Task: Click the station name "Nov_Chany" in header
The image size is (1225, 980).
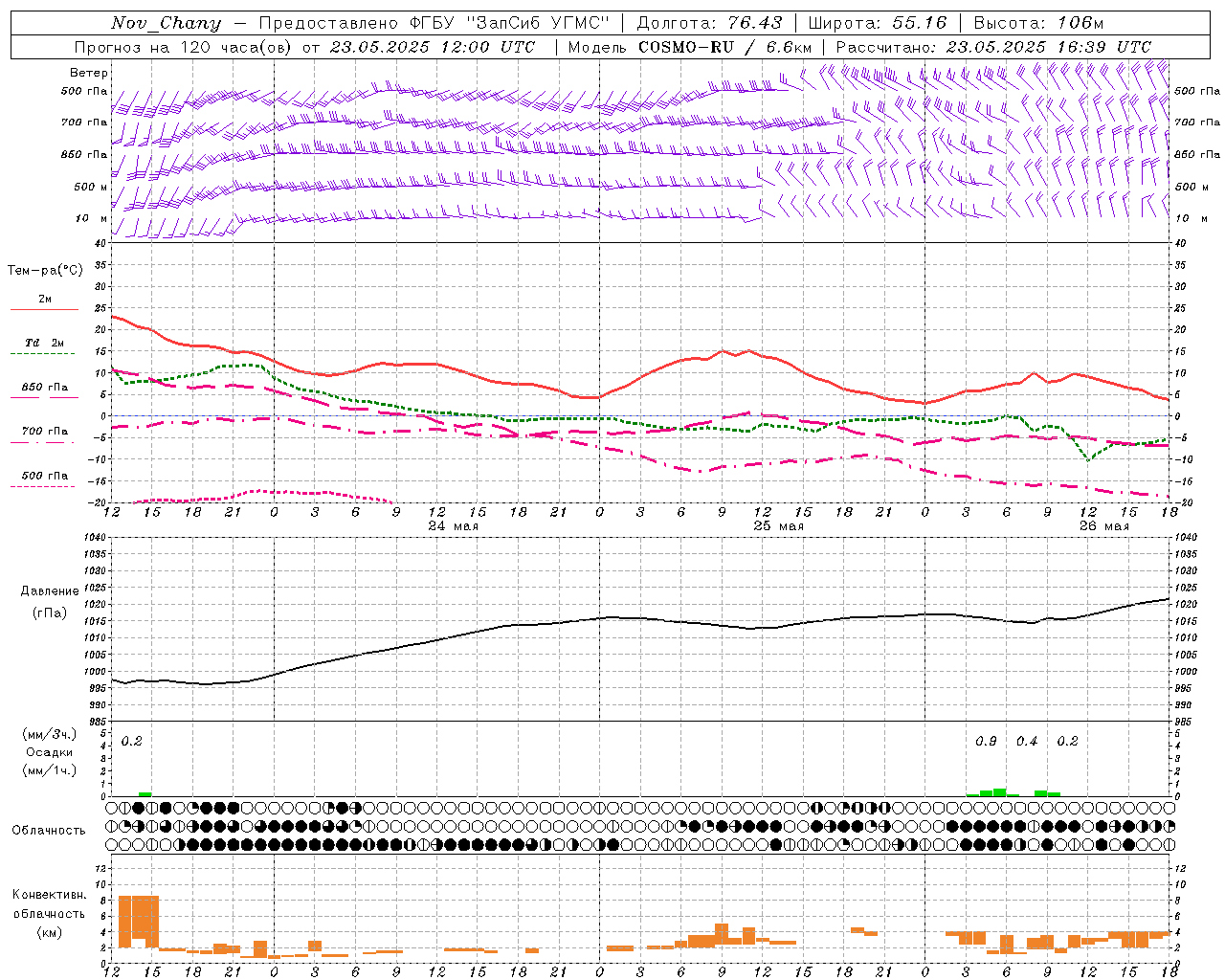Action: click(x=166, y=23)
